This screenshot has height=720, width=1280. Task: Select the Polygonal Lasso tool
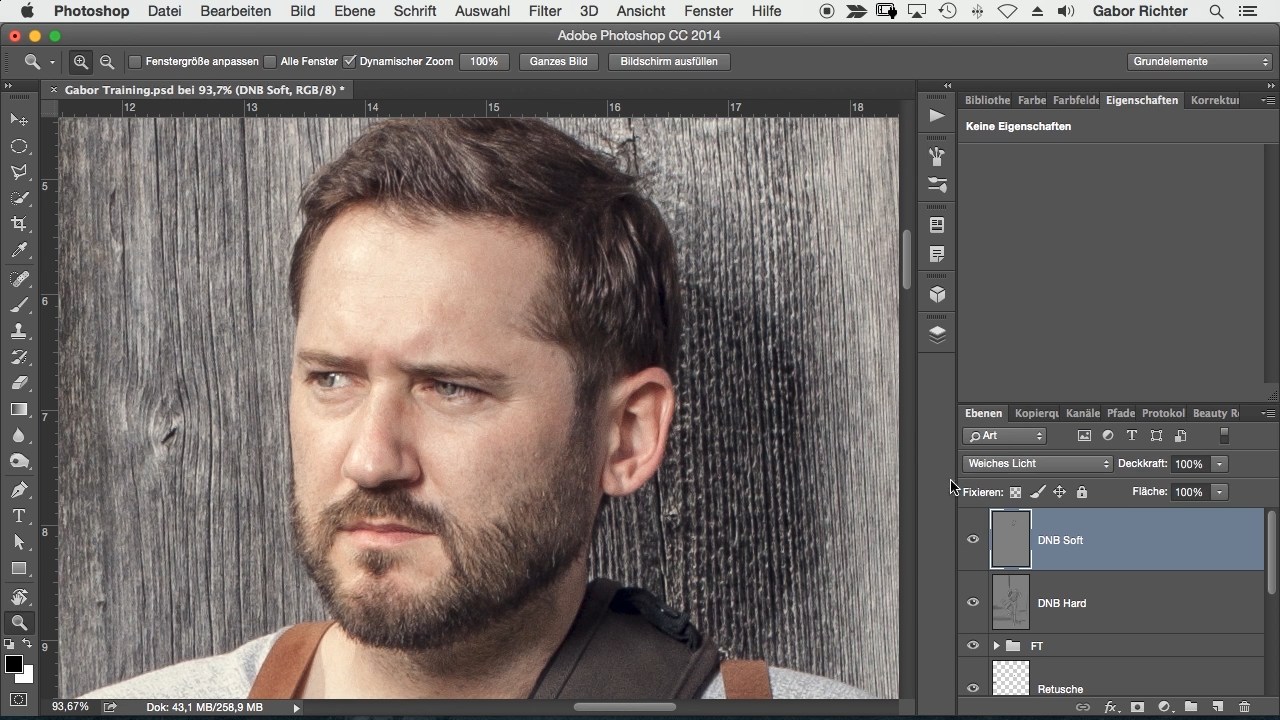click(19, 172)
